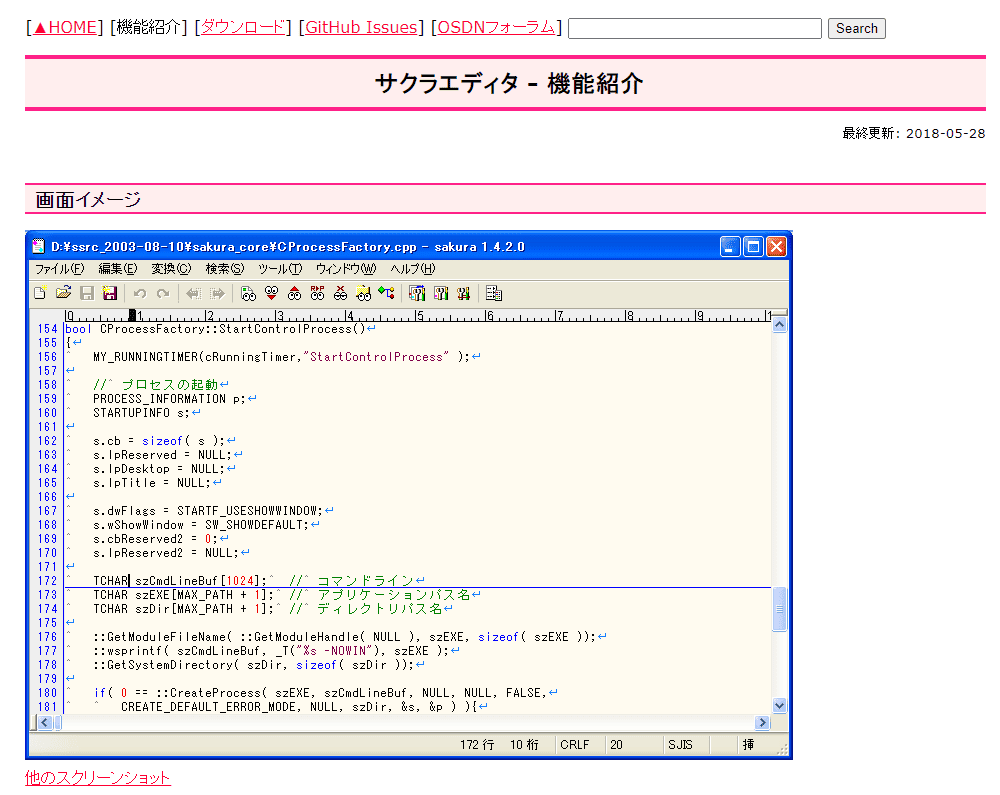The height and width of the screenshot is (795, 1000).
Task: Click the rightmost toolbar list icon
Action: click(493, 293)
